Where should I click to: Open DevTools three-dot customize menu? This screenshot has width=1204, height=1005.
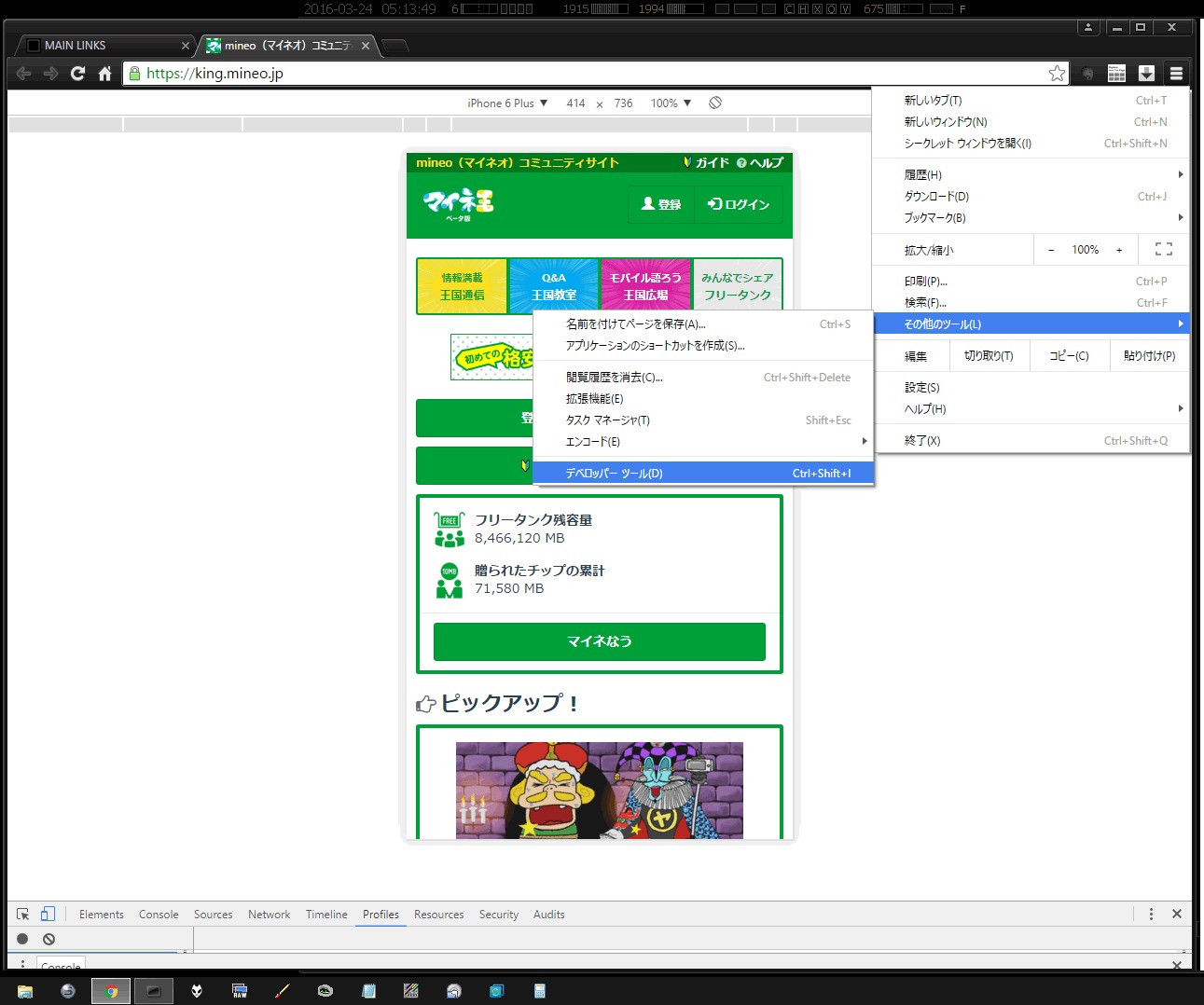pos(1151,915)
